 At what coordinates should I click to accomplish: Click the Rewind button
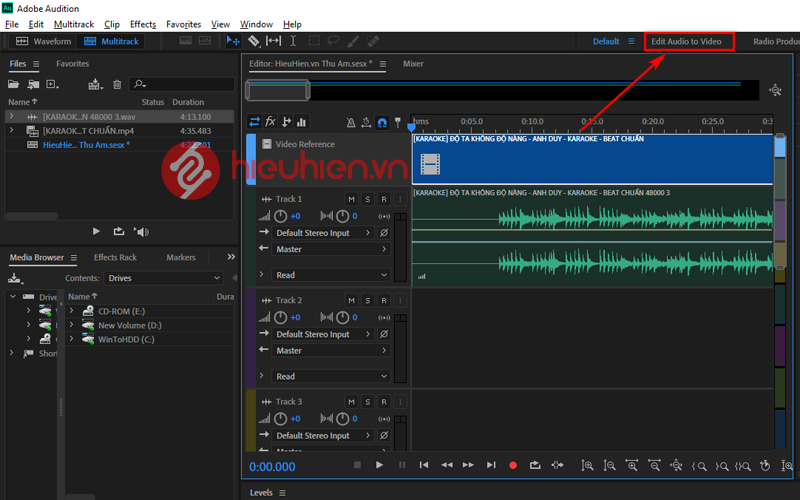point(446,465)
